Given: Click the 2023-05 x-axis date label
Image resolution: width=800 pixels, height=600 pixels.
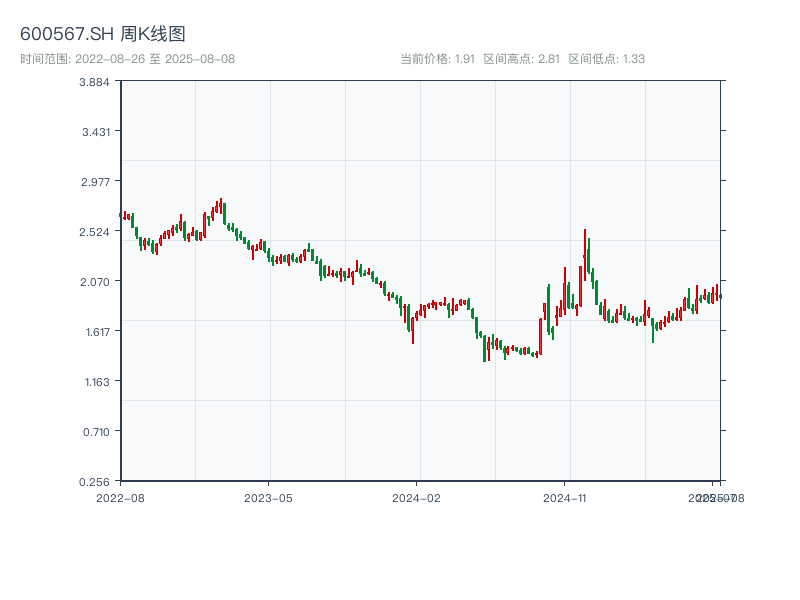Looking at the screenshot, I should (x=268, y=497).
